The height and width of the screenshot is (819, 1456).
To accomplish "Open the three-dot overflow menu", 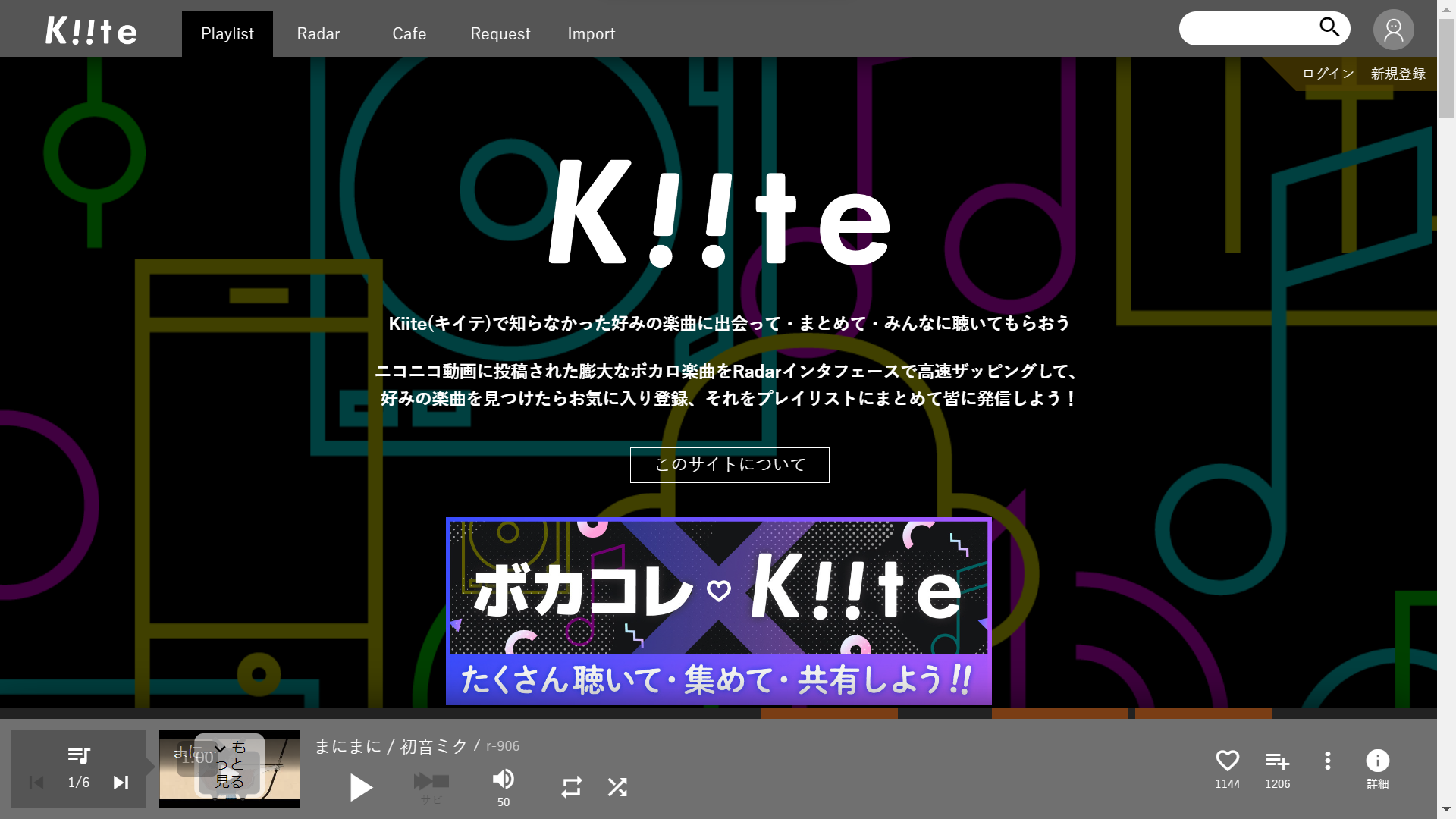I will pos(1327,761).
